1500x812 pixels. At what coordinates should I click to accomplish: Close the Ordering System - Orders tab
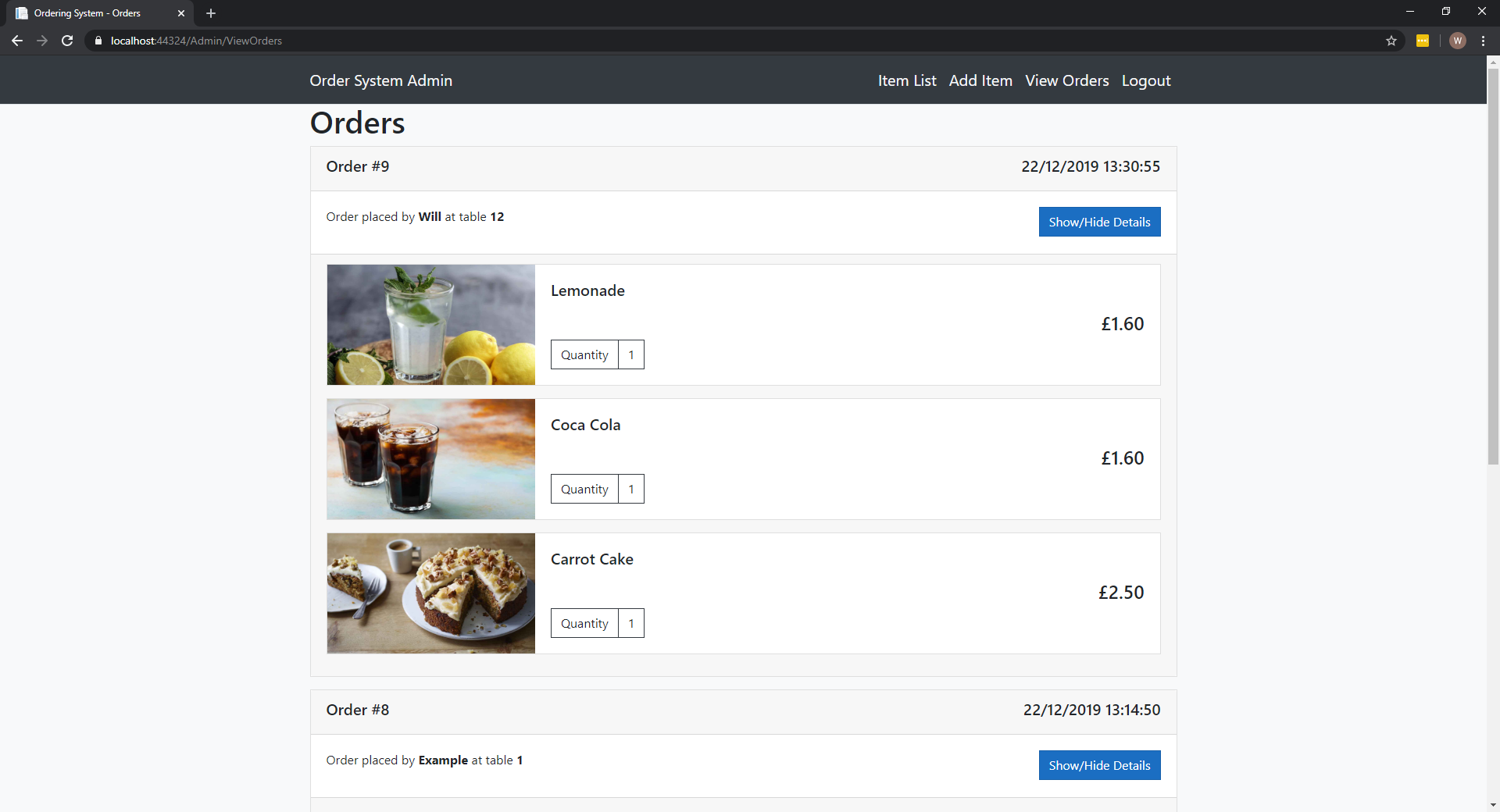click(181, 13)
